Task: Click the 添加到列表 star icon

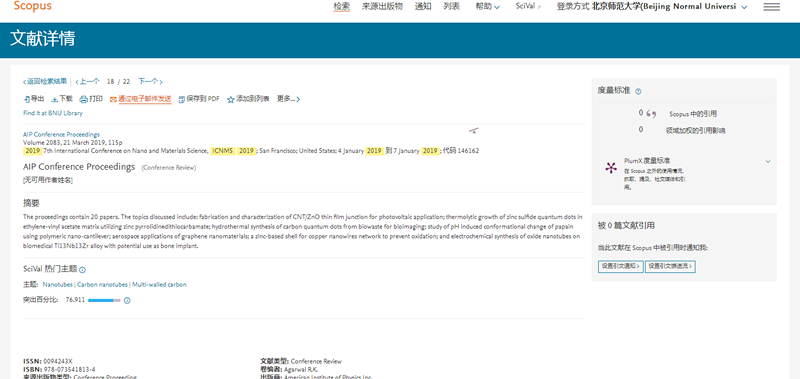Action: point(231,99)
